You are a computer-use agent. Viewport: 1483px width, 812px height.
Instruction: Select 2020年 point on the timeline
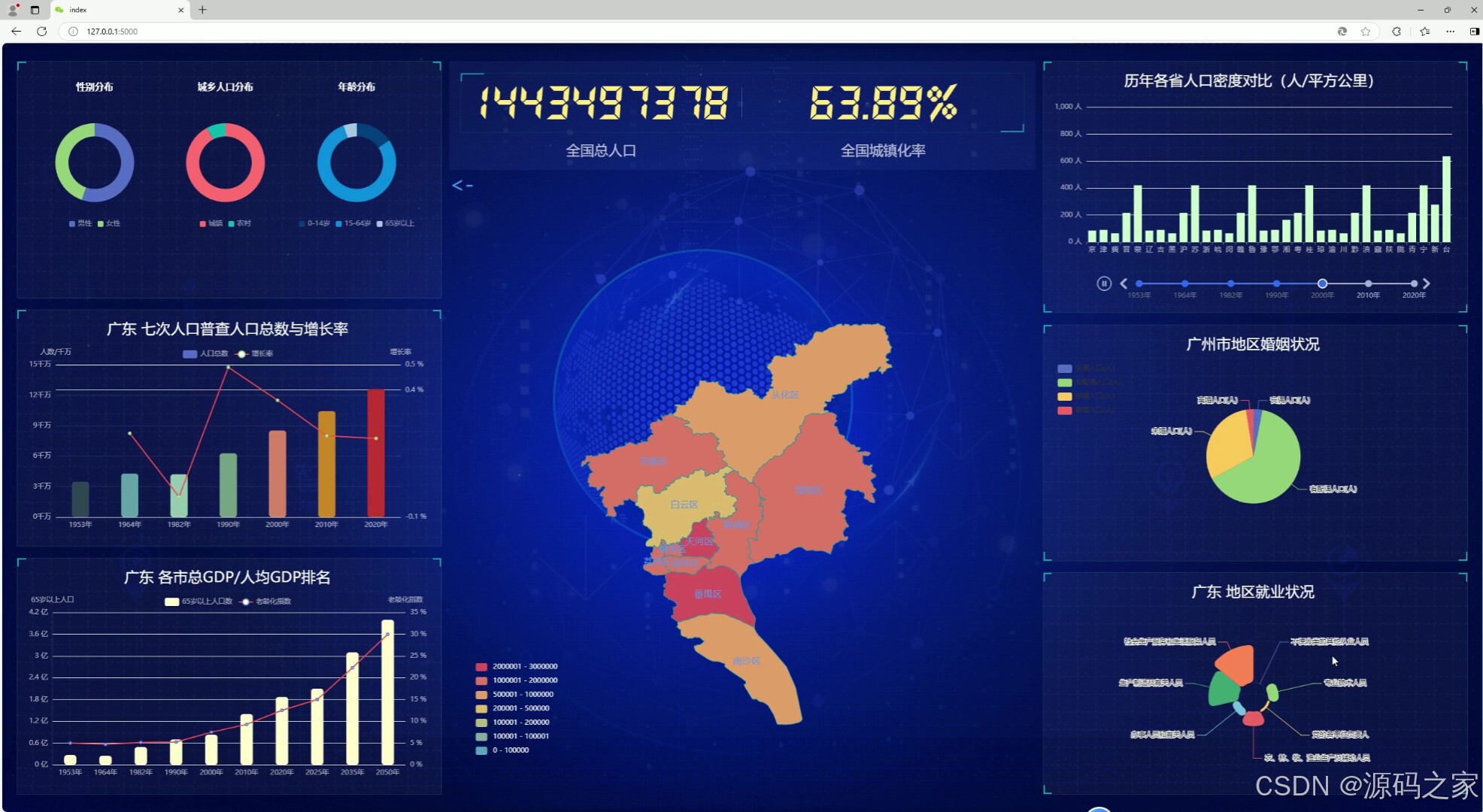(x=1414, y=283)
